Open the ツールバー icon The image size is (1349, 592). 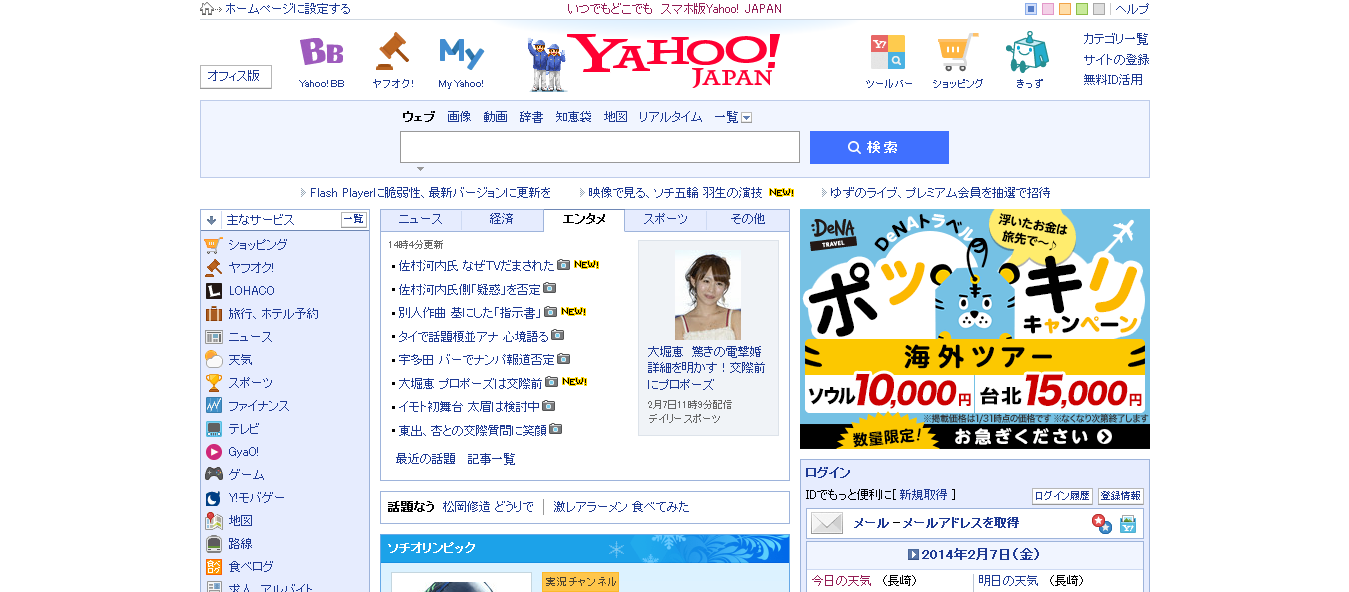(x=888, y=53)
